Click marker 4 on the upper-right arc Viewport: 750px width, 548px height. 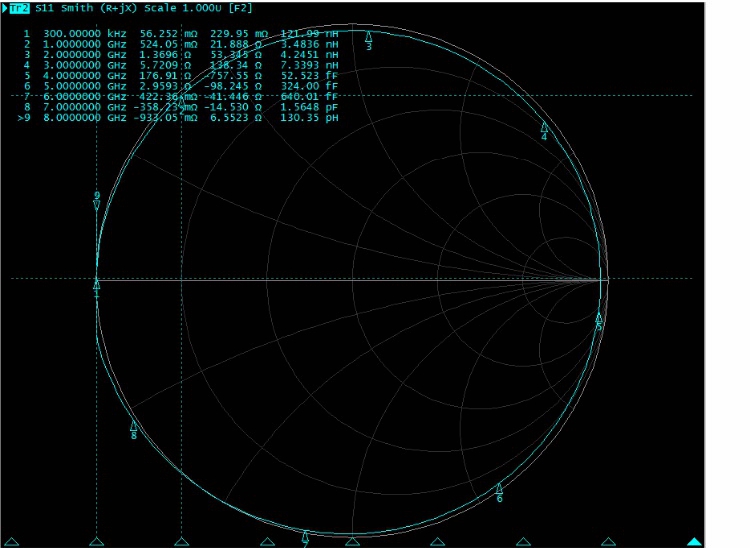pos(545,131)
